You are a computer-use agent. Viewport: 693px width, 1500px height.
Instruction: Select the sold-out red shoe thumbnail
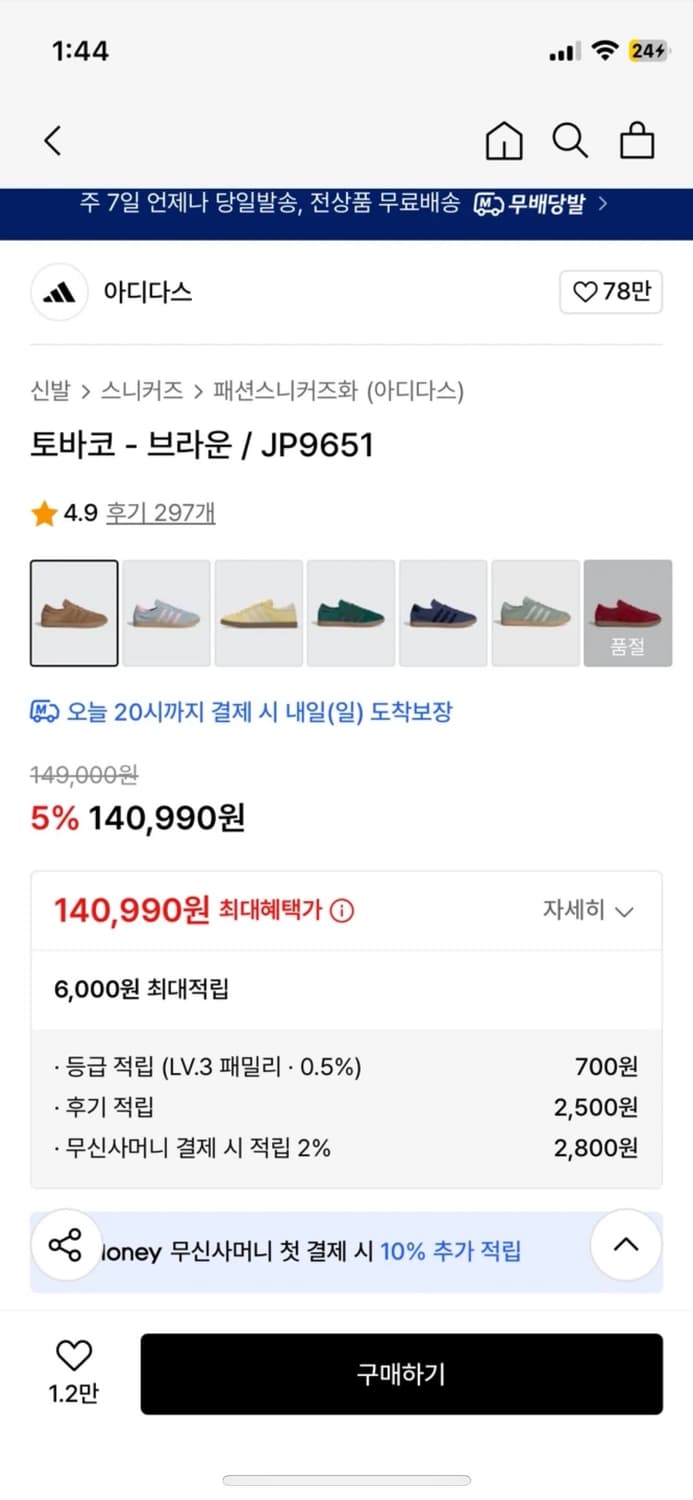[x=628, y=613]
